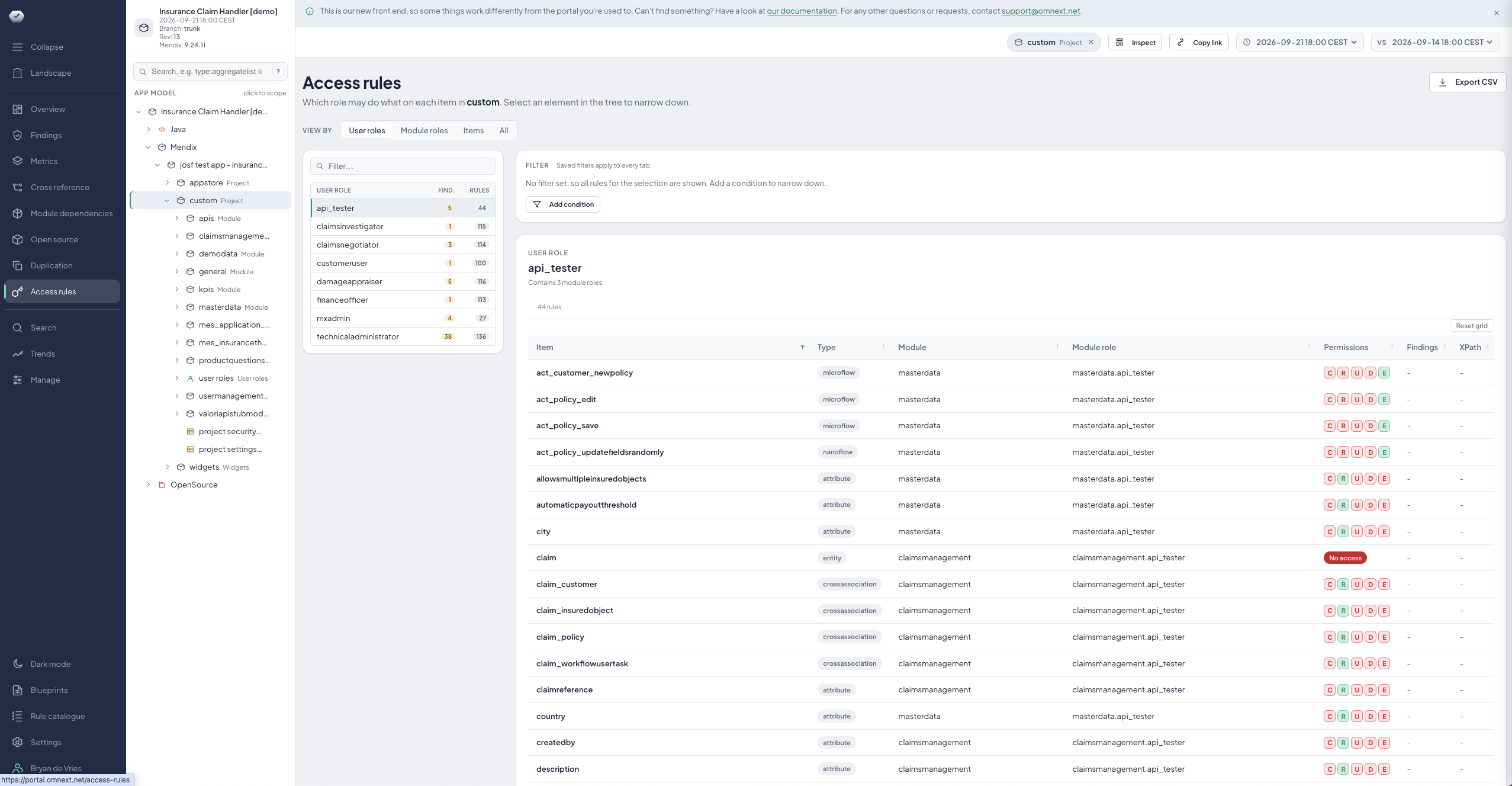
Task: Expand the widgets node
Action: [168, 467]
